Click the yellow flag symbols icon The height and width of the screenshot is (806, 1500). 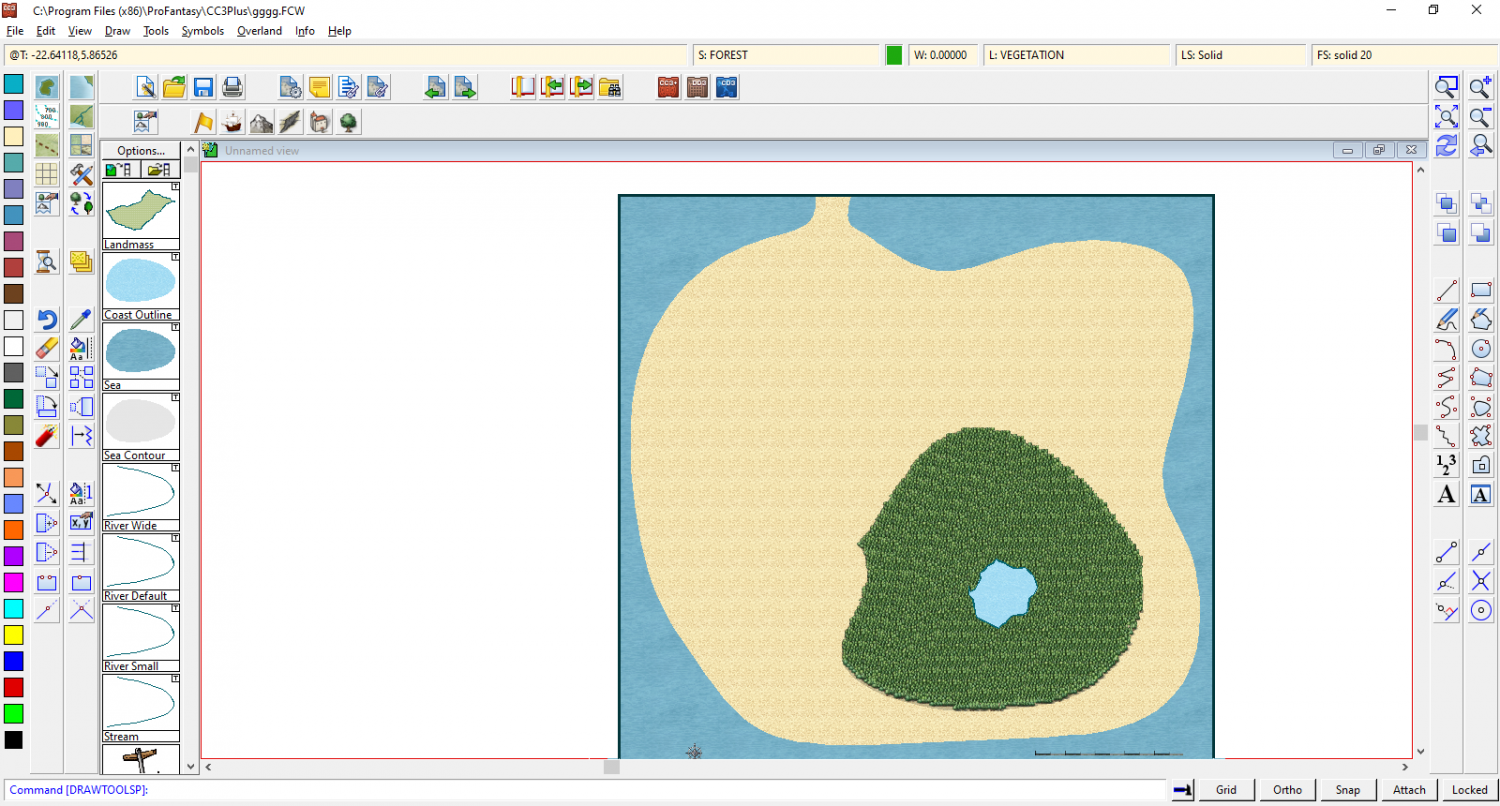tap(203, 122)
